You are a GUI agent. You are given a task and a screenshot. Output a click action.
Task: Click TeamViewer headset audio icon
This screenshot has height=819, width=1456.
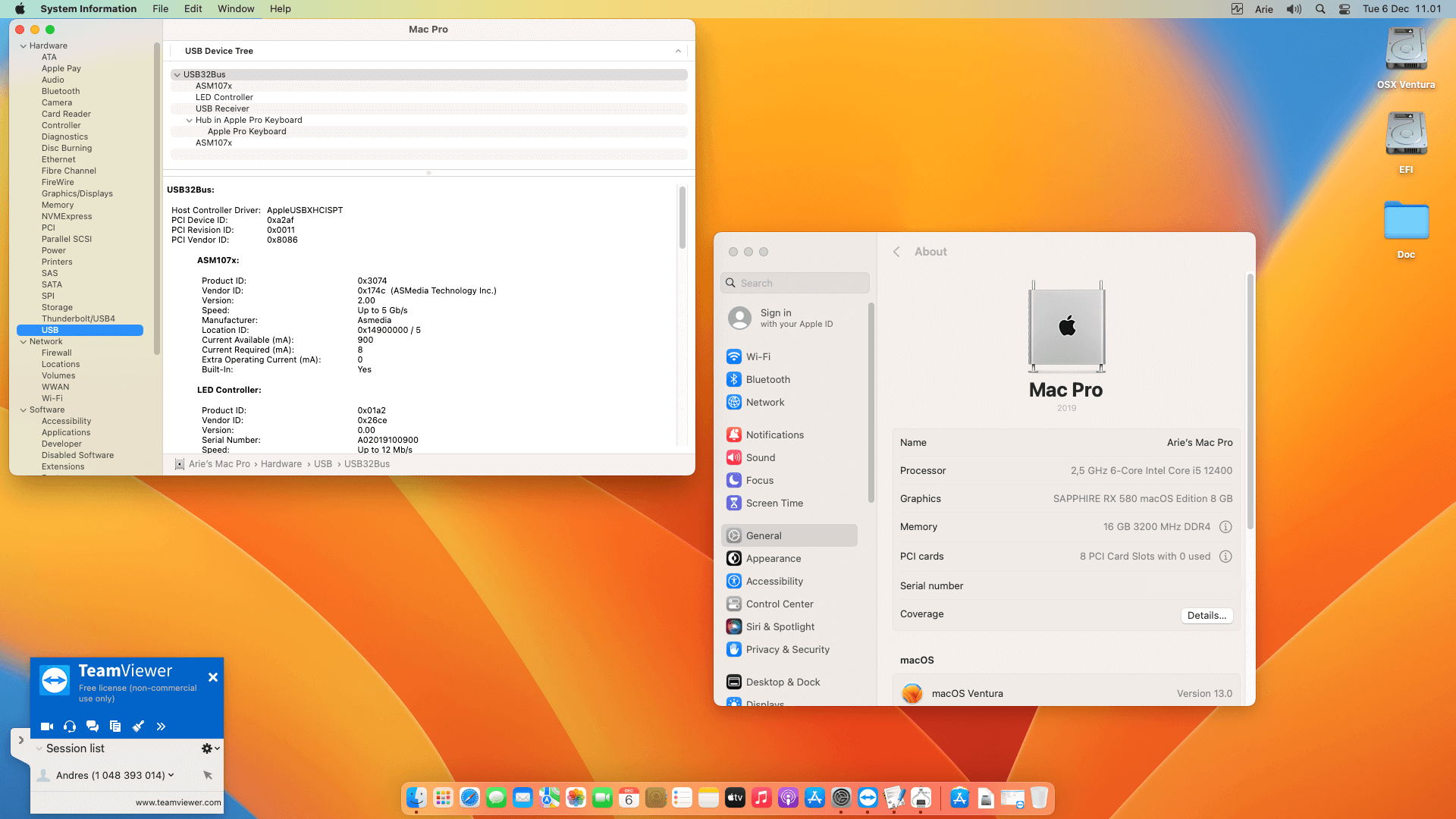[x=70, y=726]
